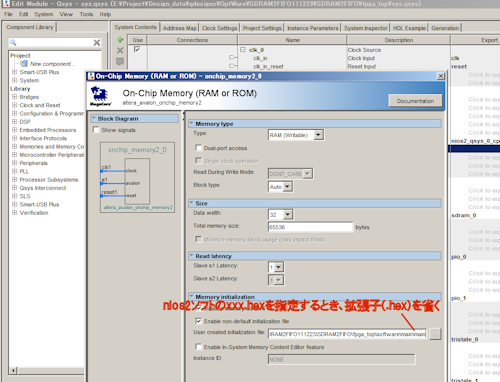
Task: Click the gray X Remove component icon
Action: pos(120,50)
